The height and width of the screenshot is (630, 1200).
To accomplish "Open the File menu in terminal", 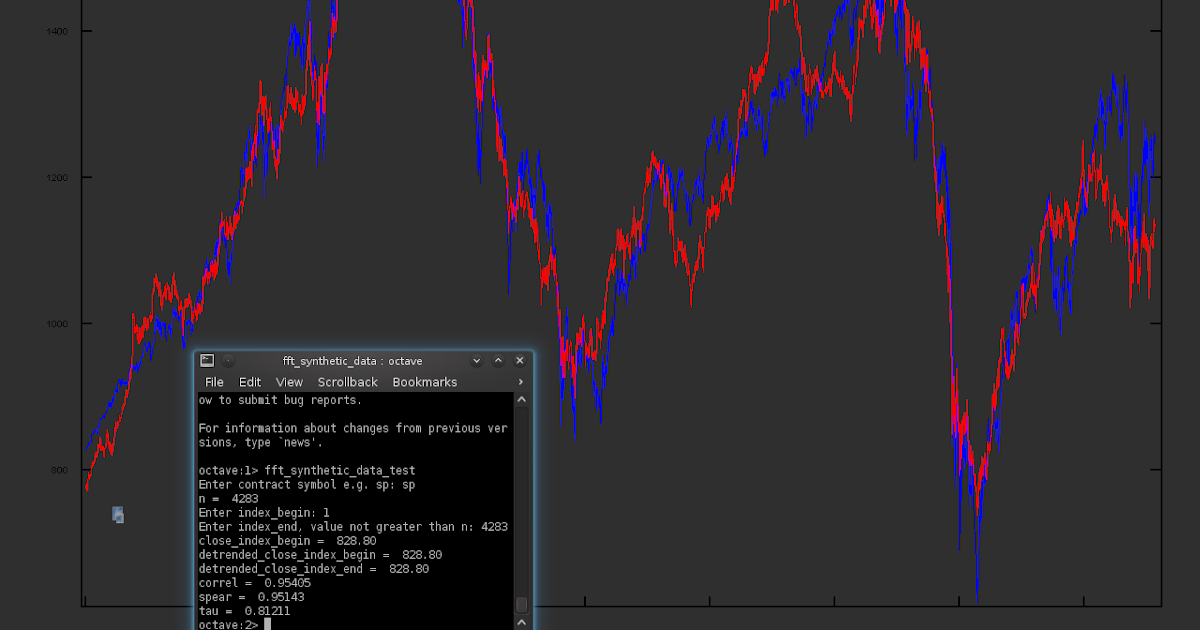I will click(214, 382).
